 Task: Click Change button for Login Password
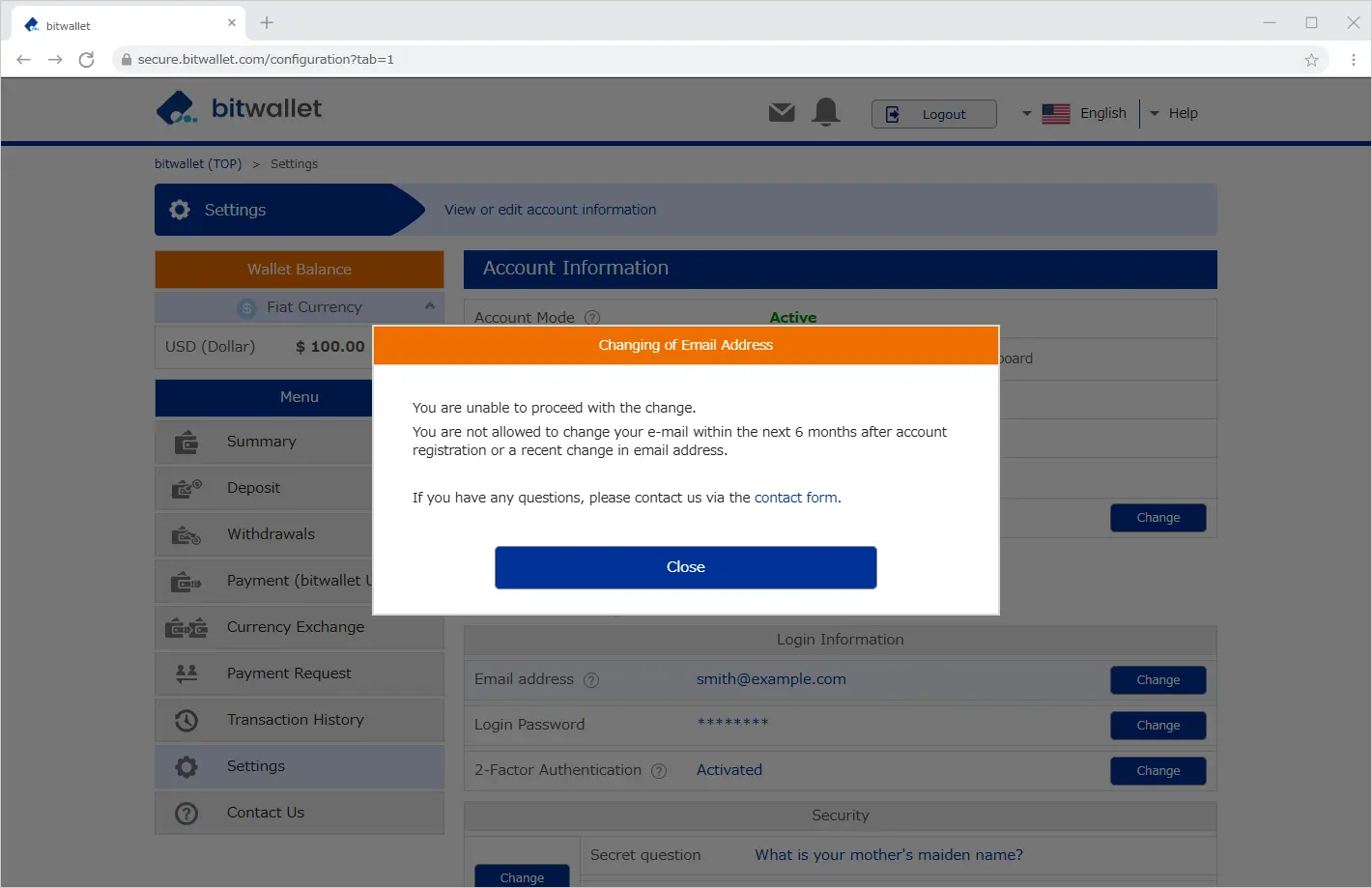[x=1158, y=726]
